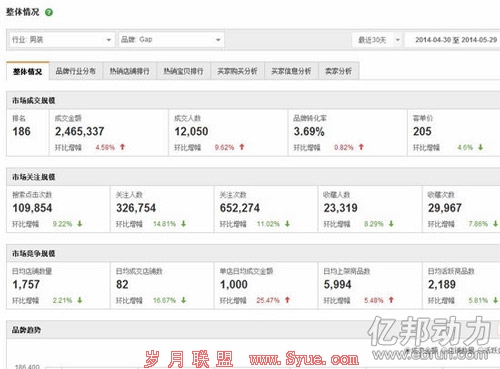Click the 关注次数 value 652,274
This screenshot has width=500, height=369.
pyautogui.click(x=240, y=208)
